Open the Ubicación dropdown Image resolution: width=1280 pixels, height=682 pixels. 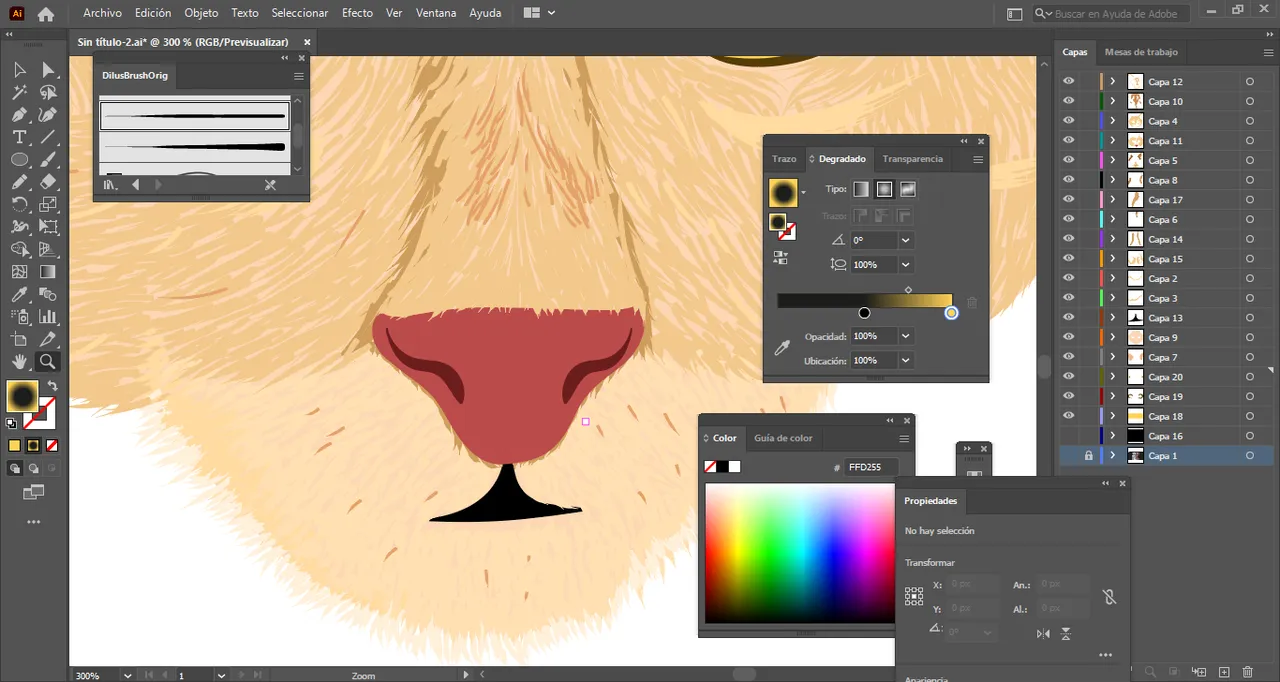tap(905, 361)
